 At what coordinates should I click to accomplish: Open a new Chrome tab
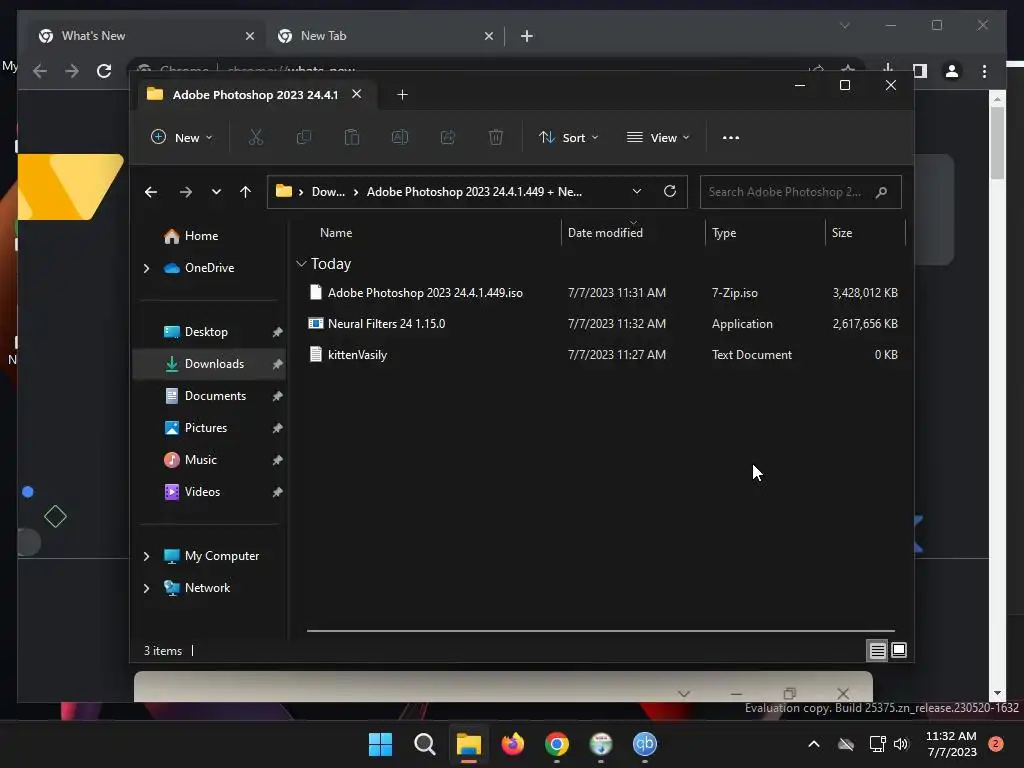coord(526,36)
